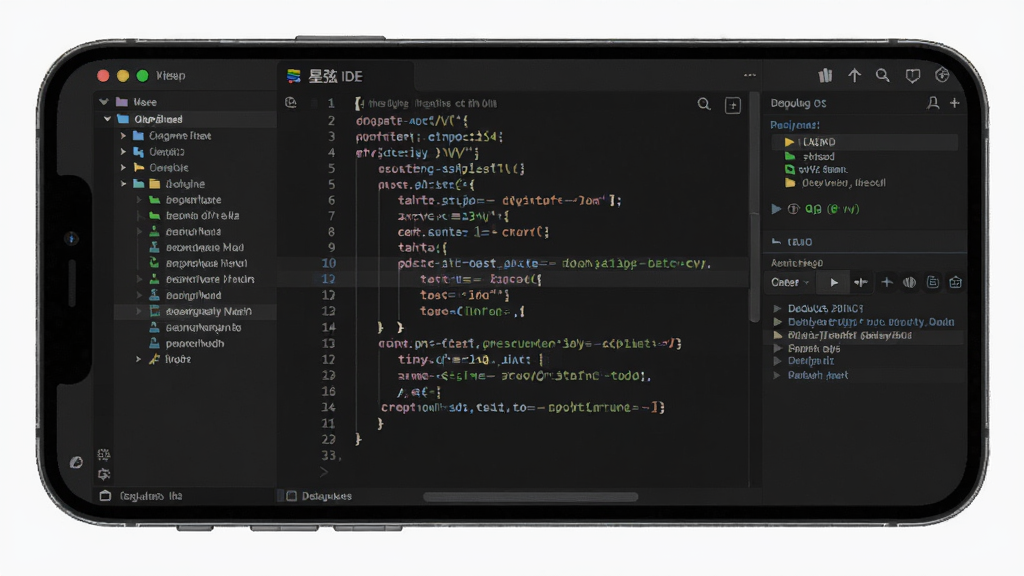Image resolution: width=1024 pixels, height=576 pixels.
Task: Toggle the checkbox in the bottom status bar
Action: pos(292,496)
